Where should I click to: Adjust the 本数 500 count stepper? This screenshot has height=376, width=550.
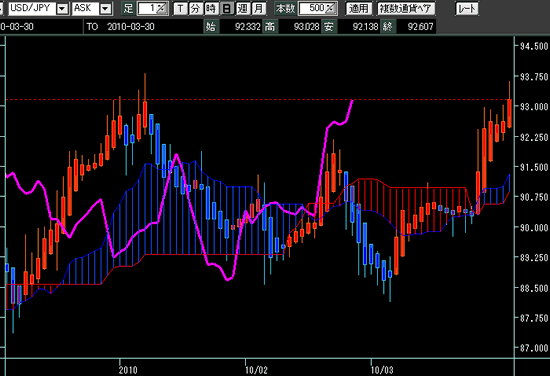[331, 8]
